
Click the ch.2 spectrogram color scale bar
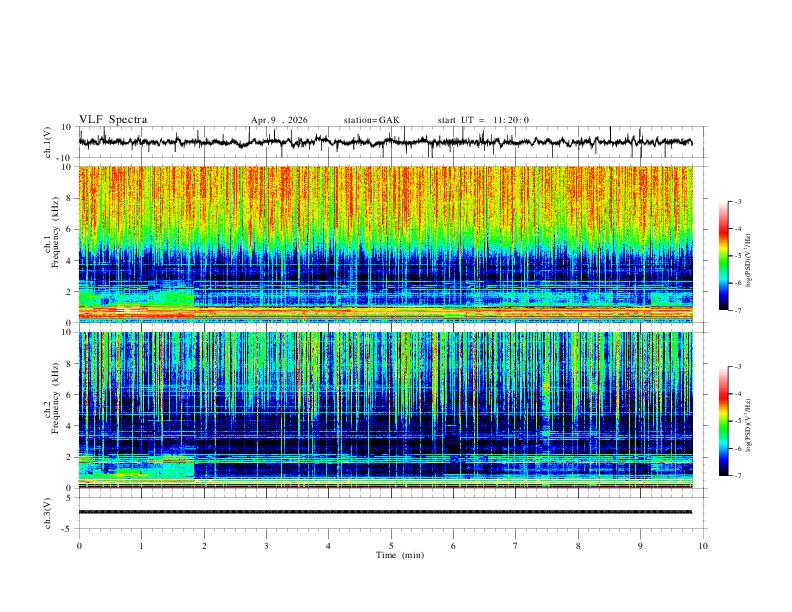(x=724, y=421)
